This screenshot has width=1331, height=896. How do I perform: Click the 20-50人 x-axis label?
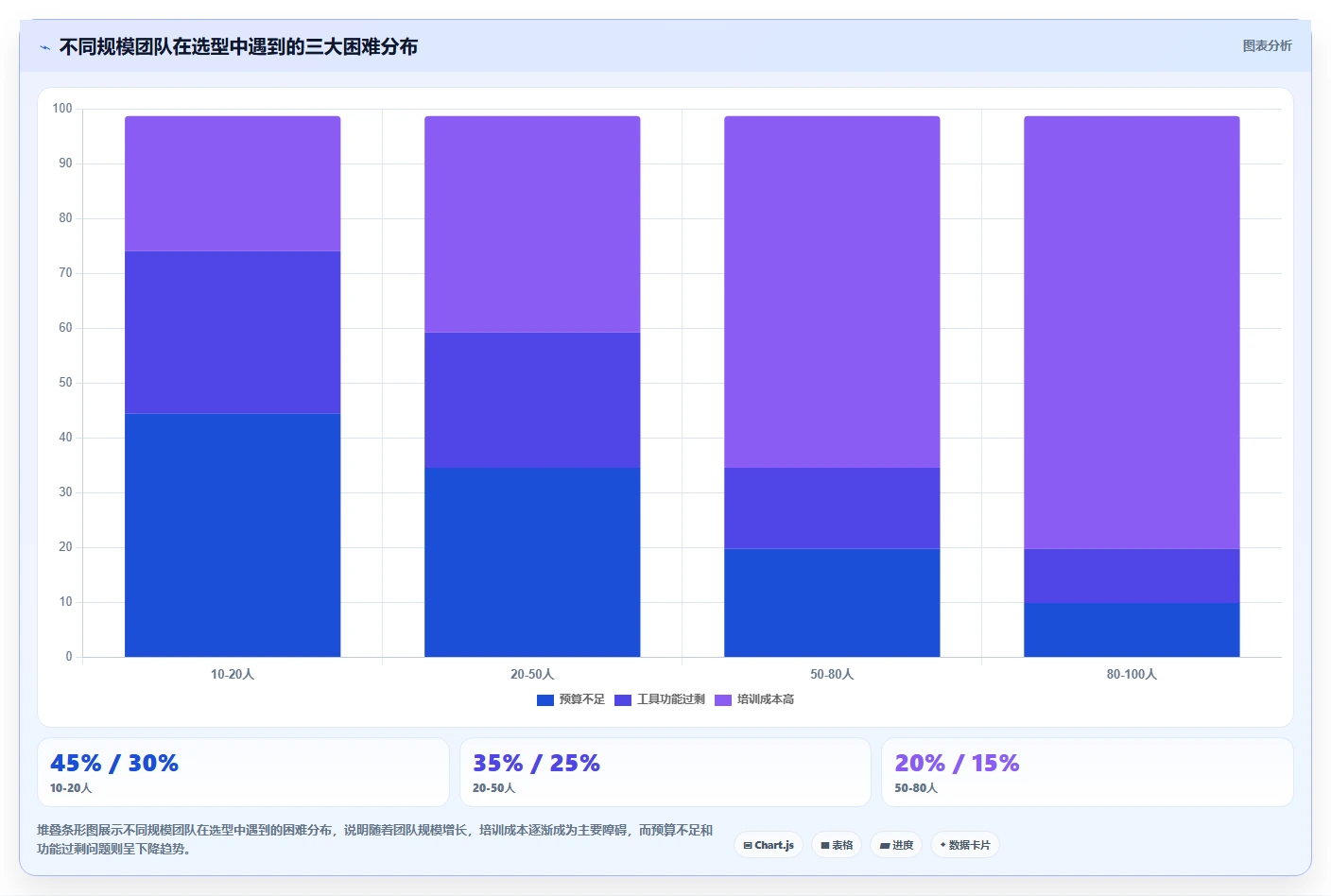(x=532, y=674)
